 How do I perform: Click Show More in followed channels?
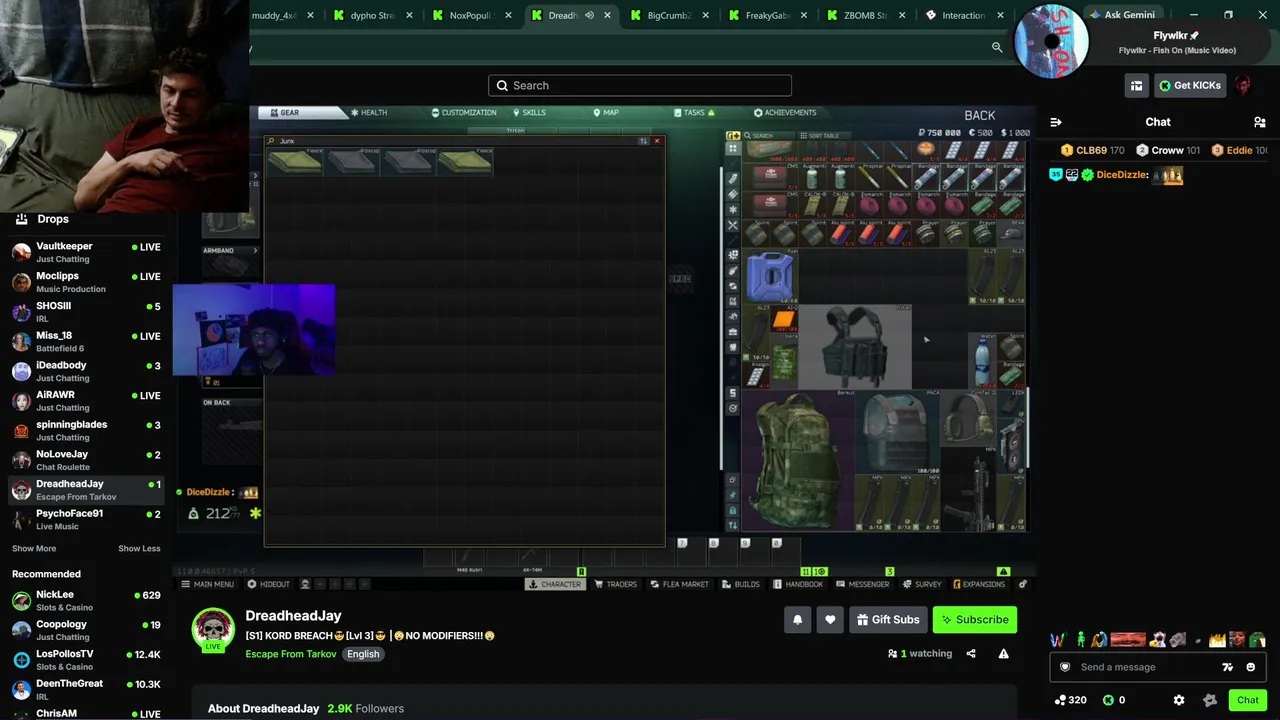tap(34, 549)
